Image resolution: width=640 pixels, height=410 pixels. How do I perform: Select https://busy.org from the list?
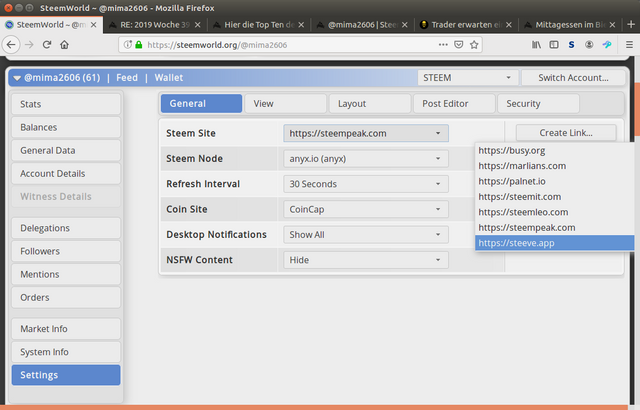[554, 151]
